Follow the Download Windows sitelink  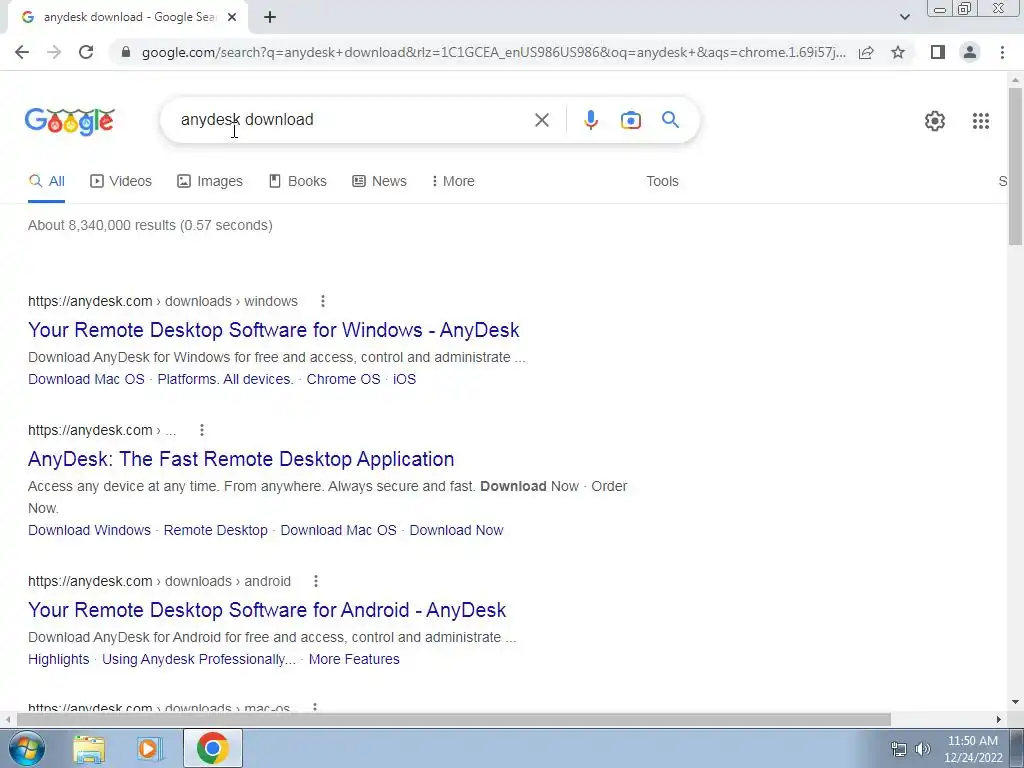pos(89,530)
